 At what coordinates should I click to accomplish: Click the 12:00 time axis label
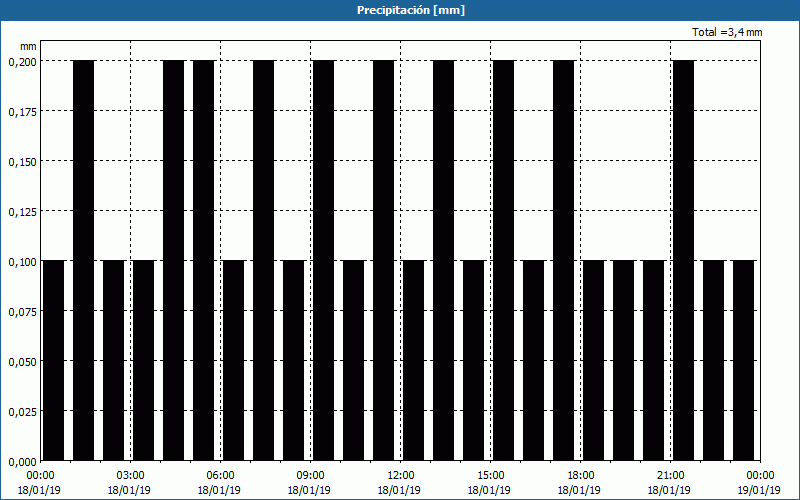(401, 476)
